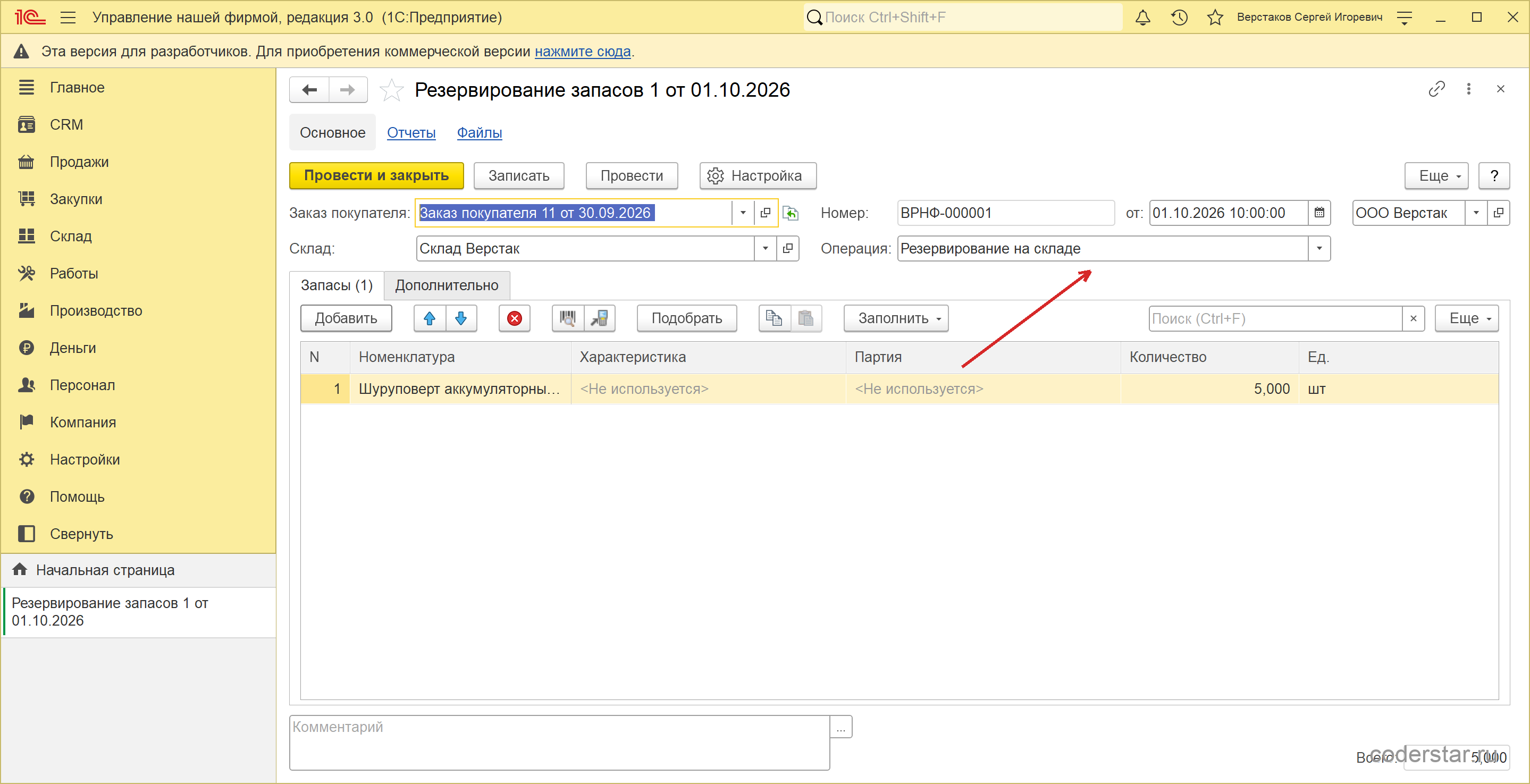This screenshot has width=1530, height=784.
Task: Click Провести button
Action: click(632, 176)
